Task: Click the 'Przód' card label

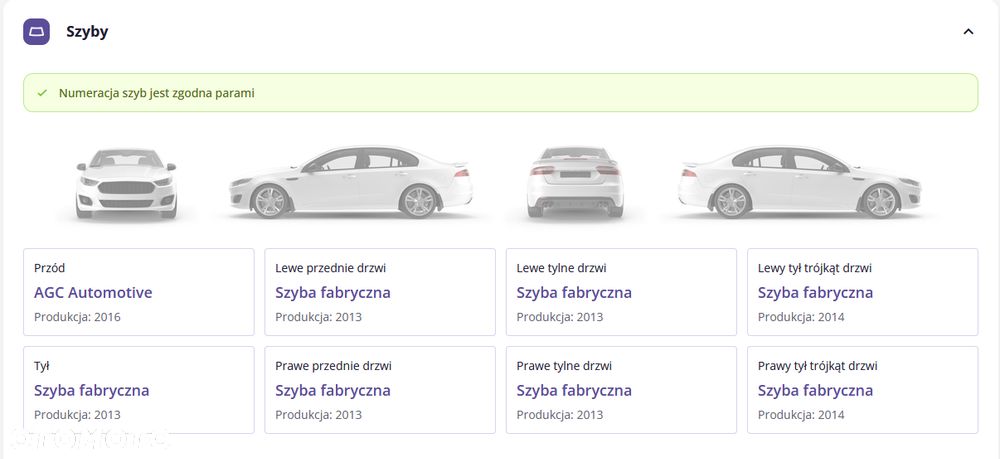Action: (x=50, y=268)
